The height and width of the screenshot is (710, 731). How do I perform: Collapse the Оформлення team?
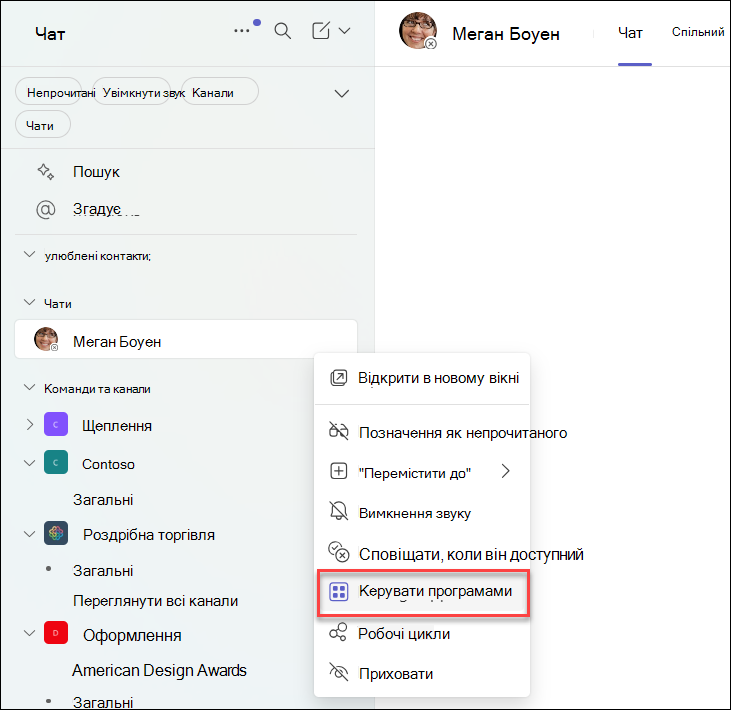click(x=29, y=633)
